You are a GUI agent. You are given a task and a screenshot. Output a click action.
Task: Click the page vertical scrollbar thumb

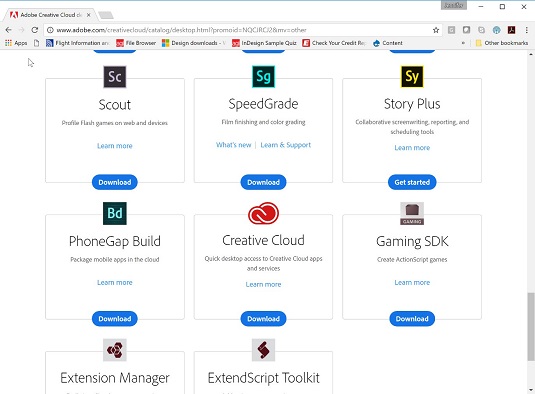[x=531, y=326]
